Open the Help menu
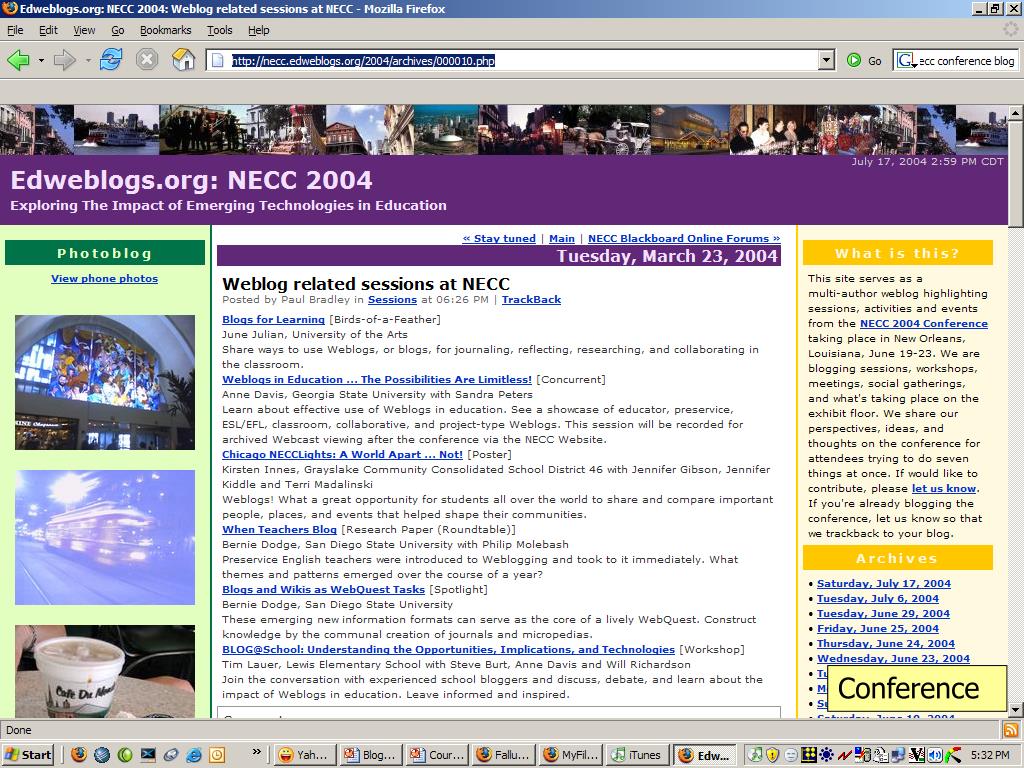 [x=259, y=30]
